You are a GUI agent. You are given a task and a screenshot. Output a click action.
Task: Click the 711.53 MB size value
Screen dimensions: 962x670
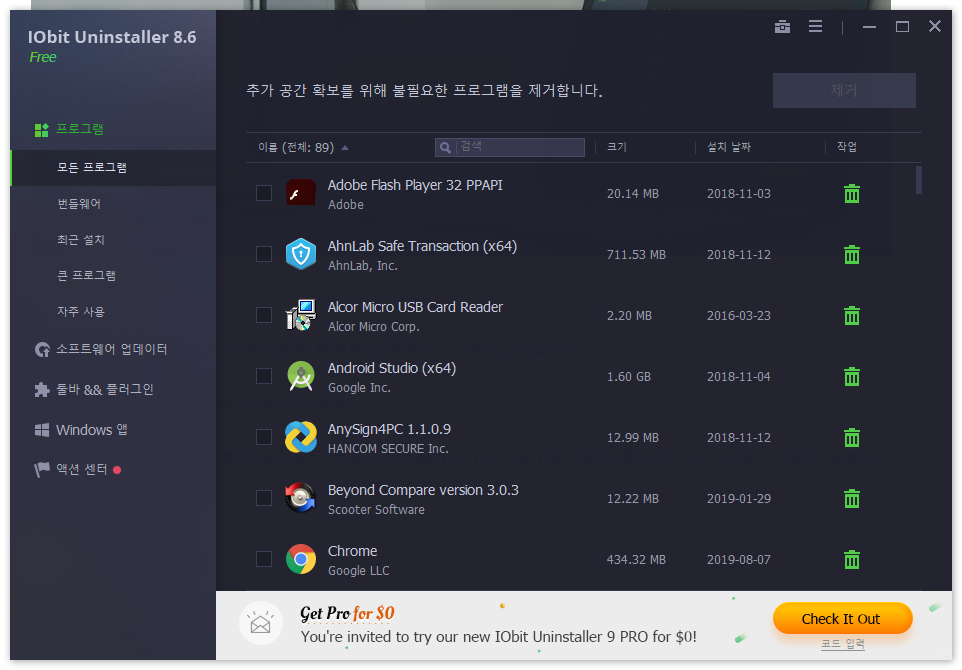636,255
